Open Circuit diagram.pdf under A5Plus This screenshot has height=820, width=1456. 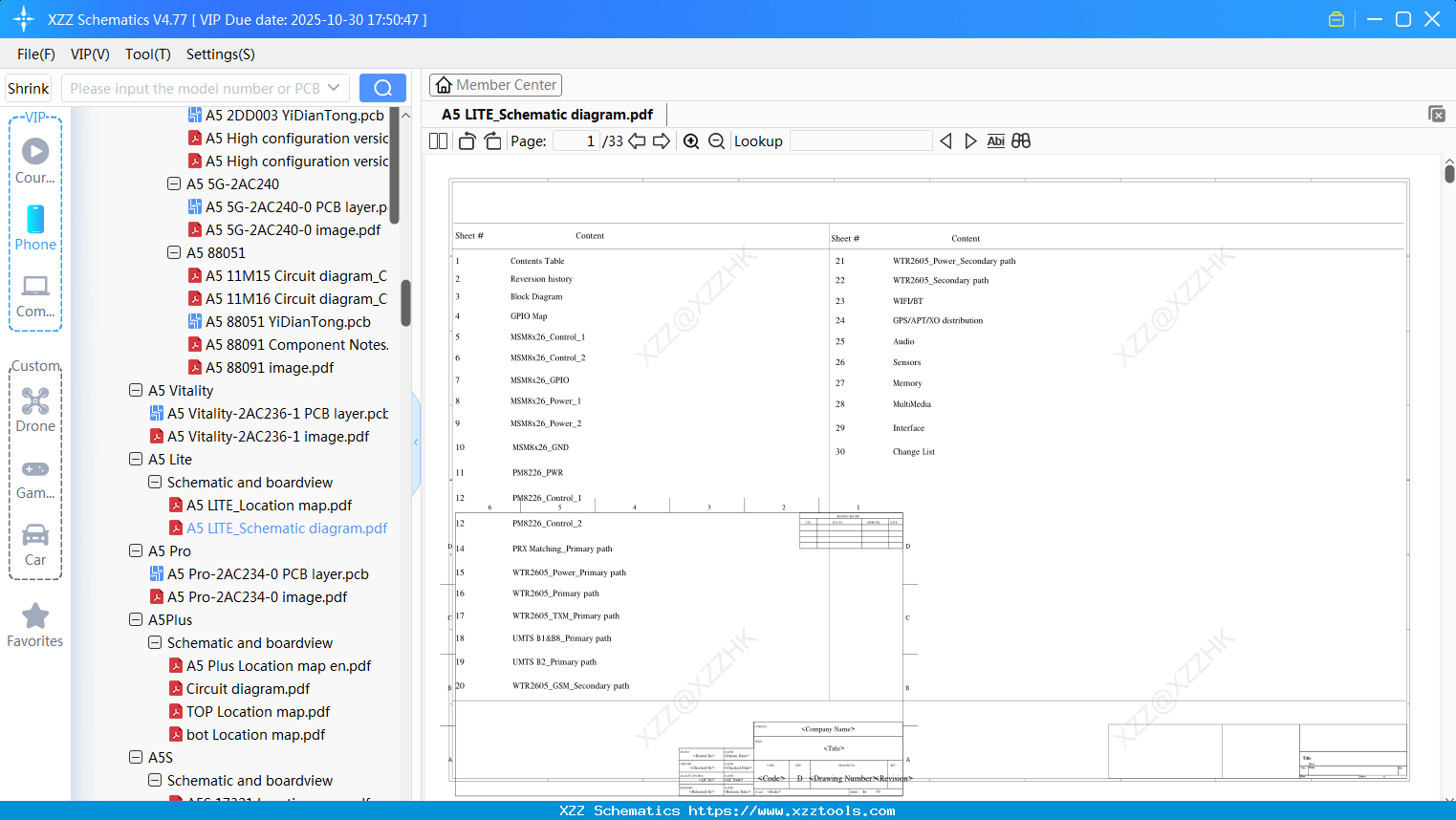(239, 689)
